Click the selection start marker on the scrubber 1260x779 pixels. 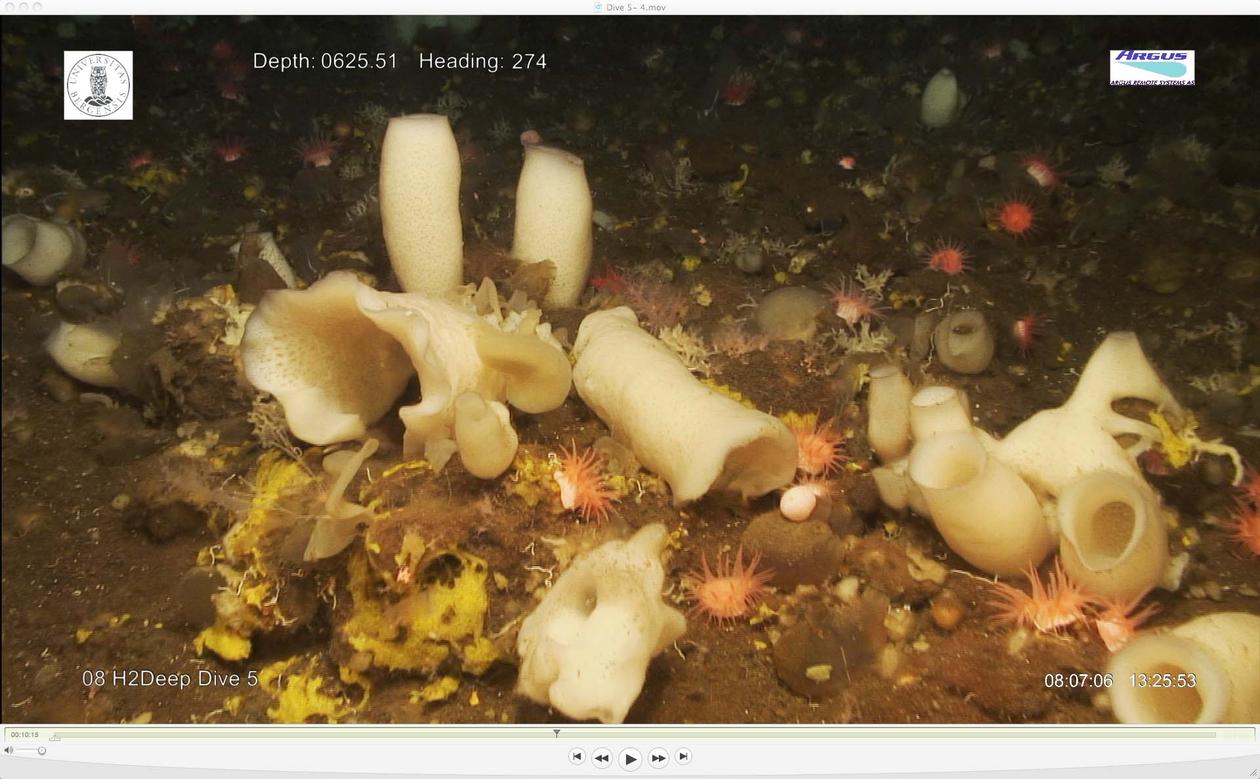coord(55,739)
